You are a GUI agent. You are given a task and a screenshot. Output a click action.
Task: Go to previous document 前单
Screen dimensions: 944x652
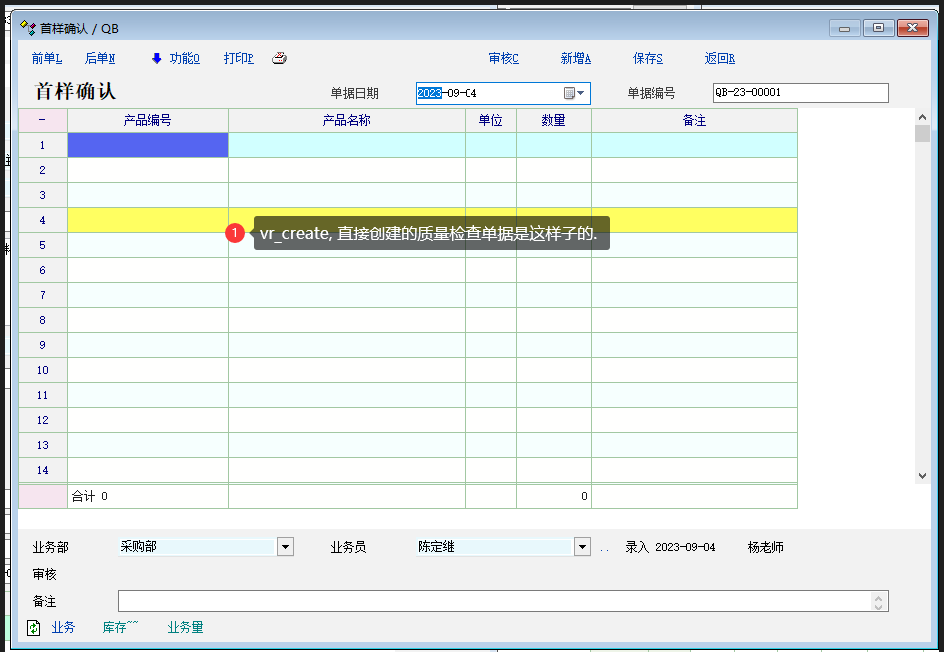[46, 58]
